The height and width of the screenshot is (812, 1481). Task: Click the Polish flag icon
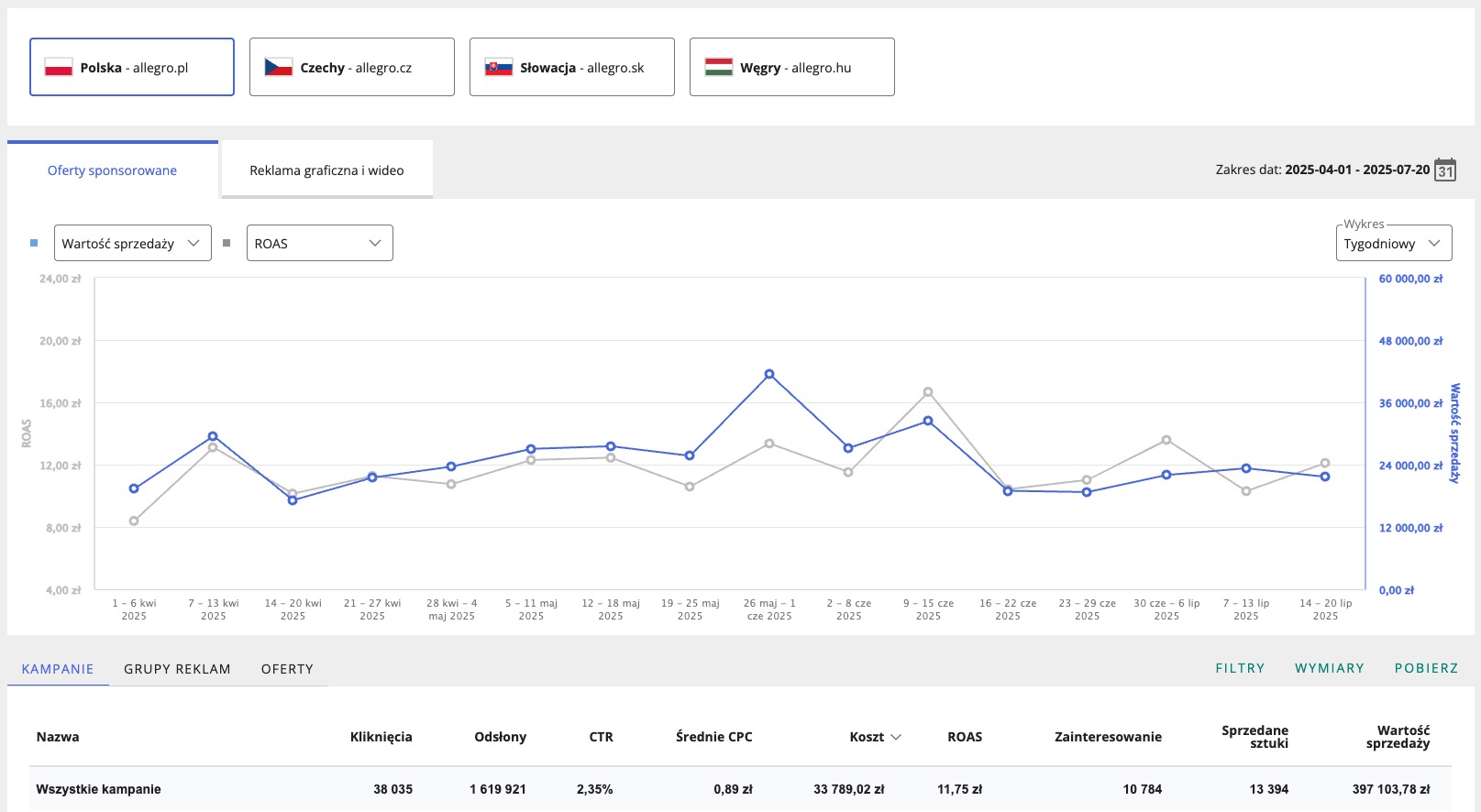pyautogui.click(x=59, y=67)
